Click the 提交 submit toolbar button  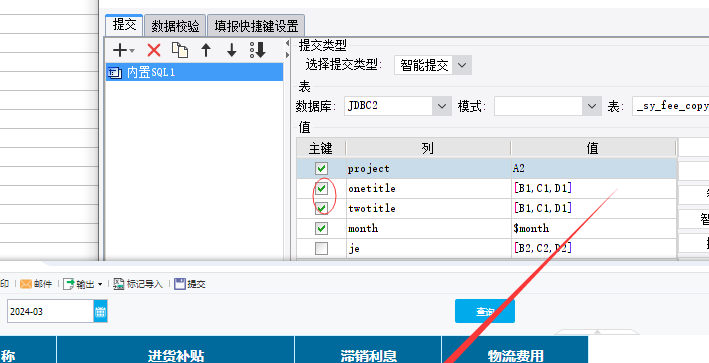190,284
